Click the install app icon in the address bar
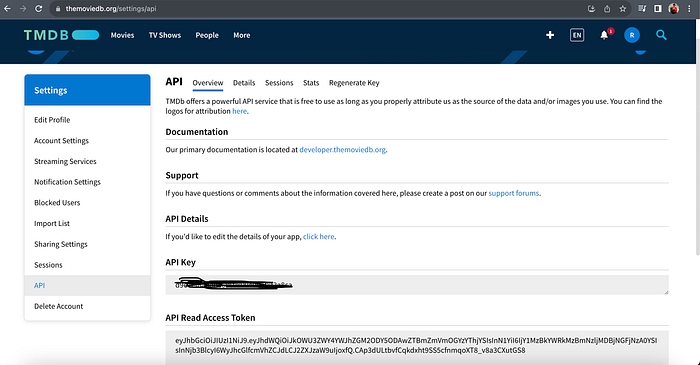Image resolution: width=700 pixels, height=365 pixels. click(591, 8)
